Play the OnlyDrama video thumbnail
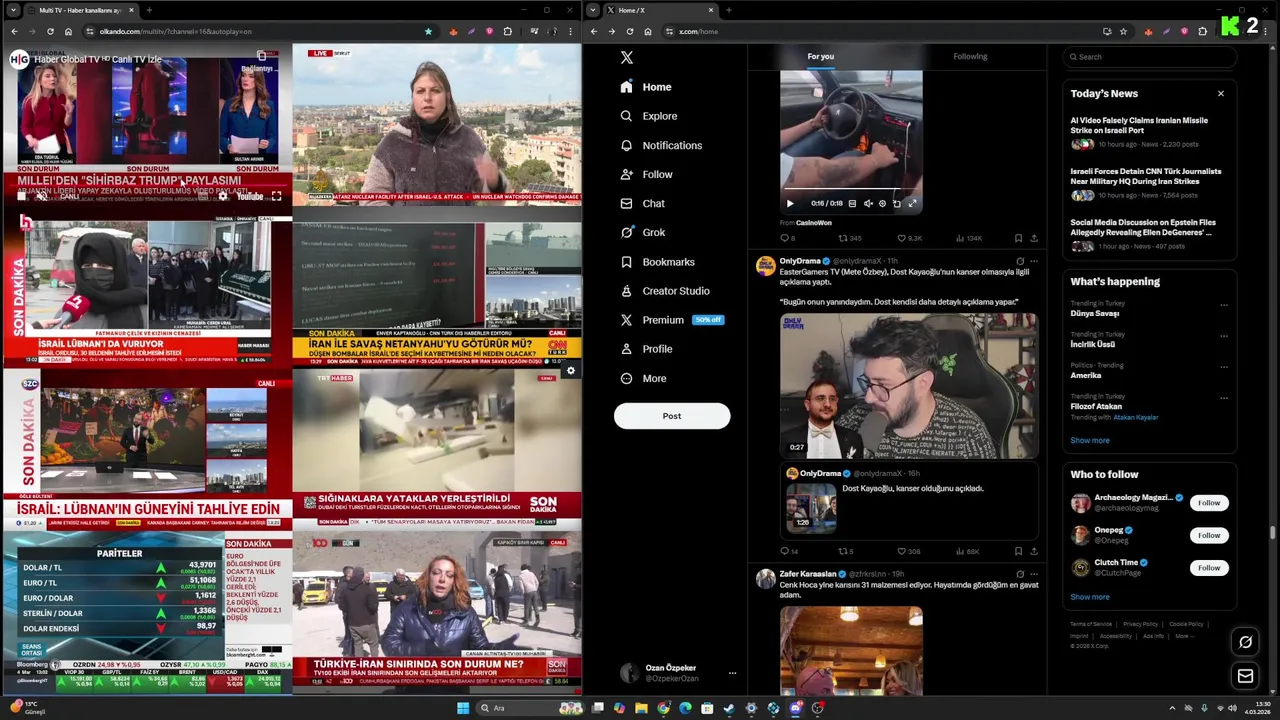 (909, 386)
